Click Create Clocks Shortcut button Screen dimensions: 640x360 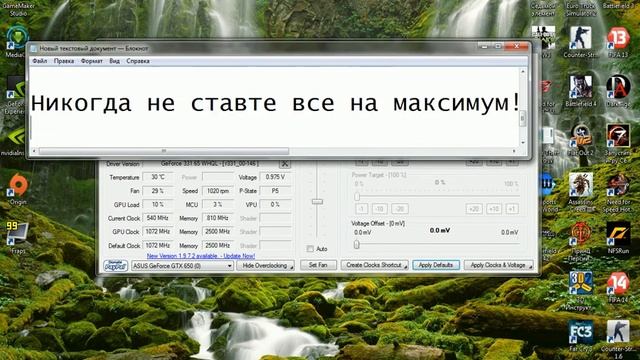click(x=374, y=265)
